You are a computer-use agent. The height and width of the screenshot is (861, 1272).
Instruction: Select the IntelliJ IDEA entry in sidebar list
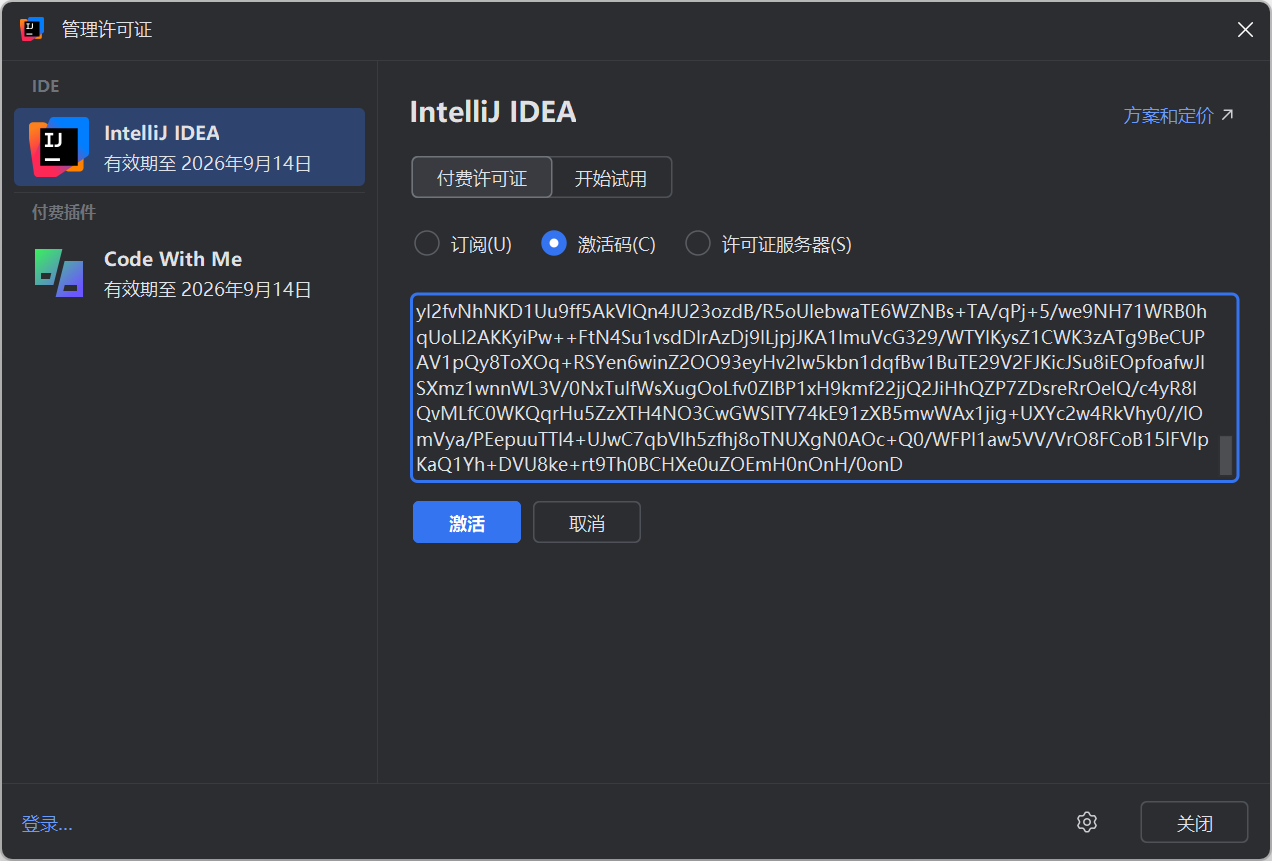click(x=189, y=147)
